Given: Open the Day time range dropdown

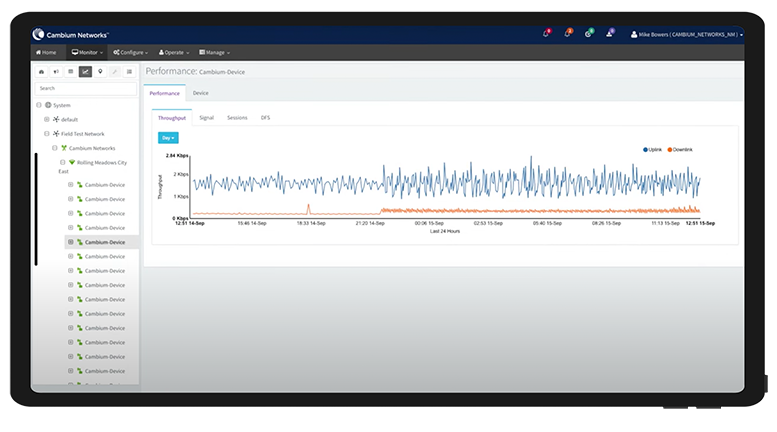Looking at the screenshot, I should [x=168, y=137].
